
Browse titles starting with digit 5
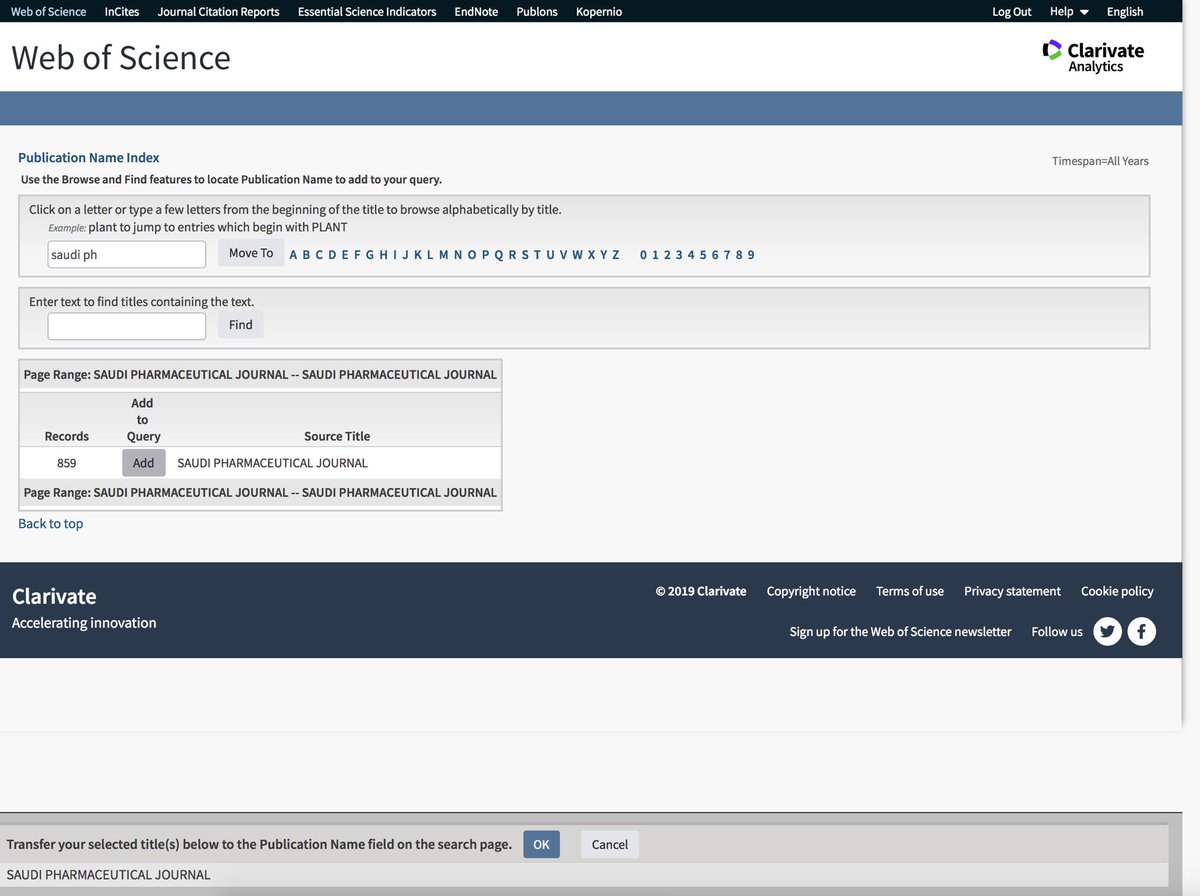click(x=703, y=255)
